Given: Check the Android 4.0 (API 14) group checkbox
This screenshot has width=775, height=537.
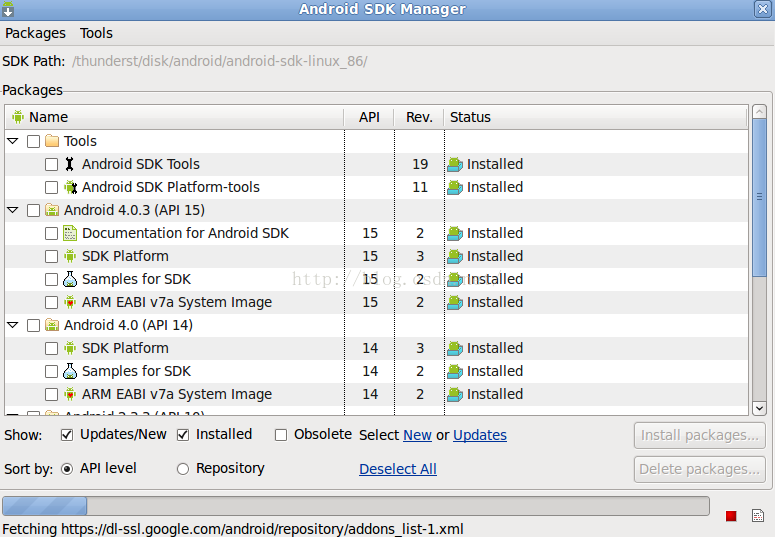Looking at the screenshot, I should coord(33,325).
